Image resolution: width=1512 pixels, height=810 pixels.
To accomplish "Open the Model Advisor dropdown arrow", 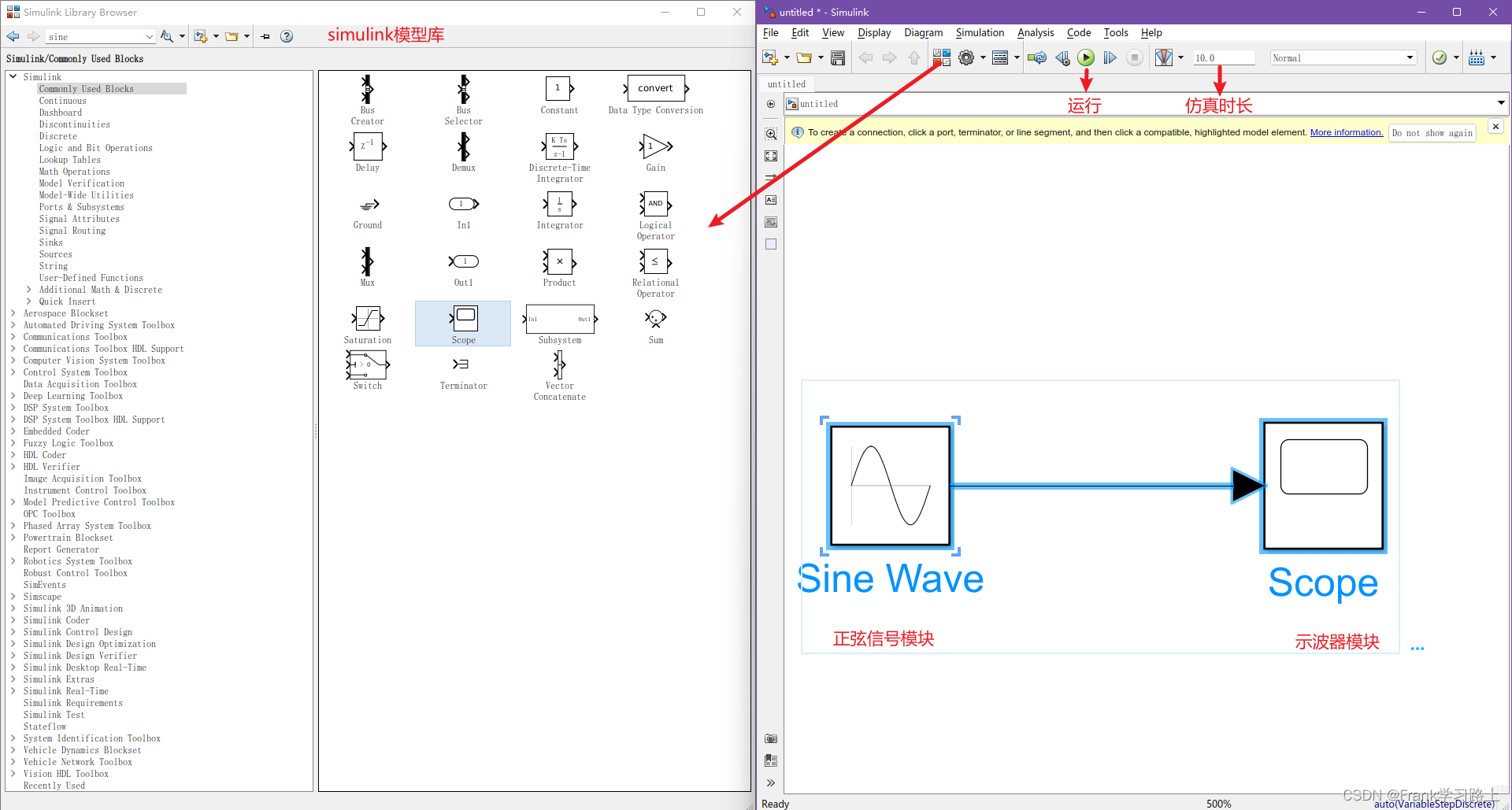I will point(1456,57).
